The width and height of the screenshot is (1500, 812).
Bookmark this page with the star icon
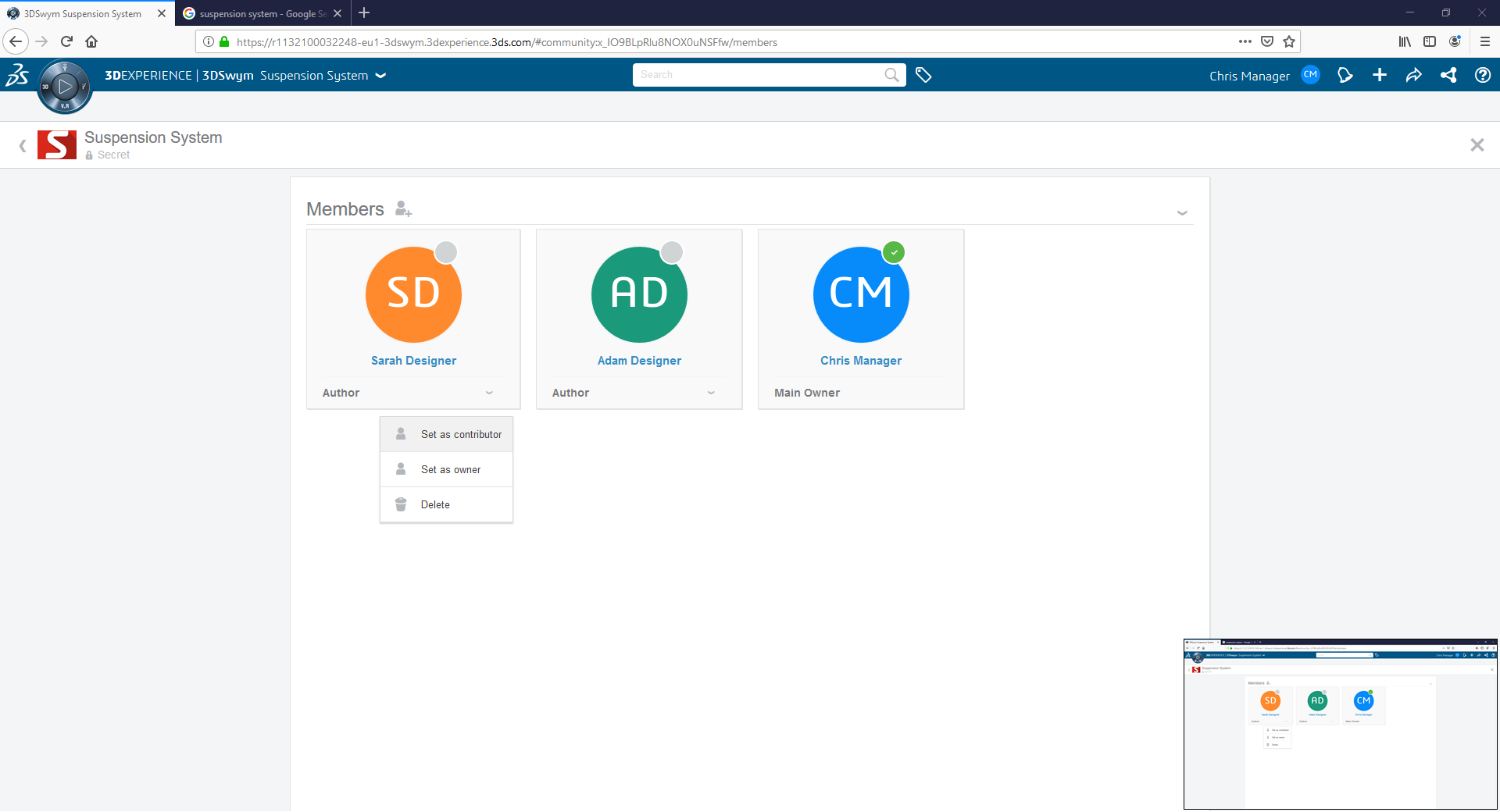click(x=1289, y=42)
